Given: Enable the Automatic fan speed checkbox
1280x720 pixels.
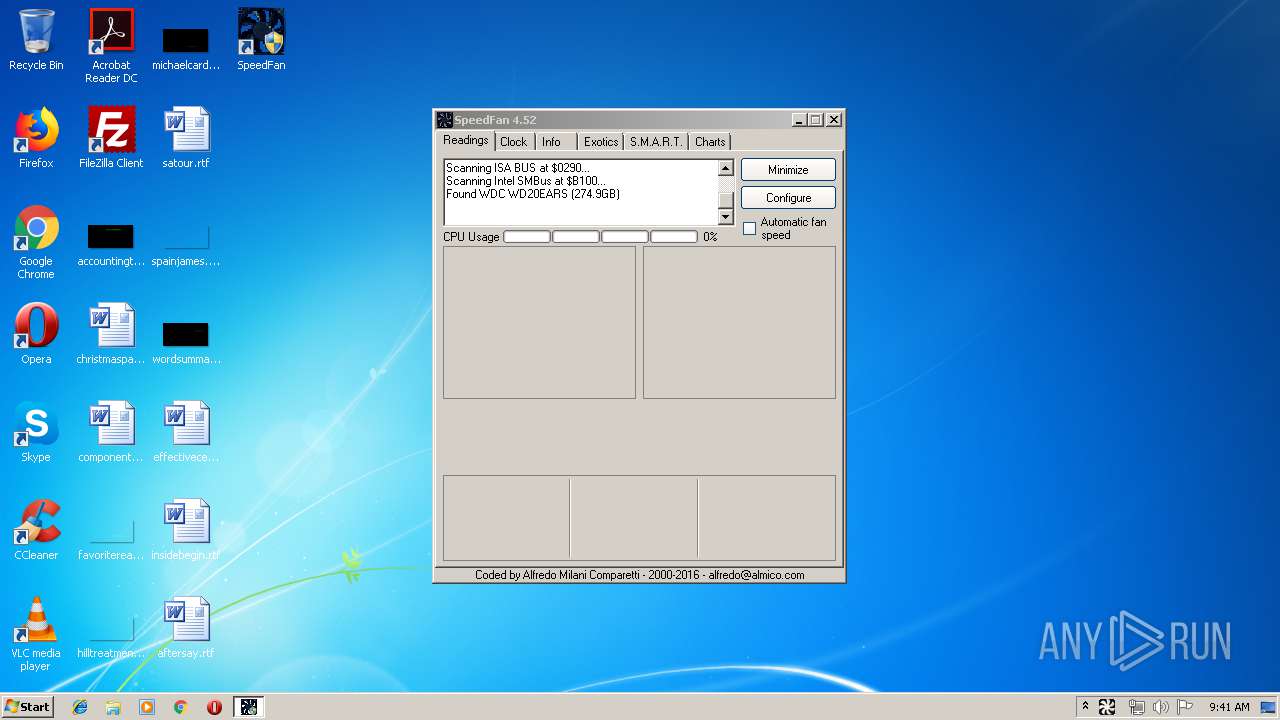Looking at the screenshot, I should pos(749,229).
